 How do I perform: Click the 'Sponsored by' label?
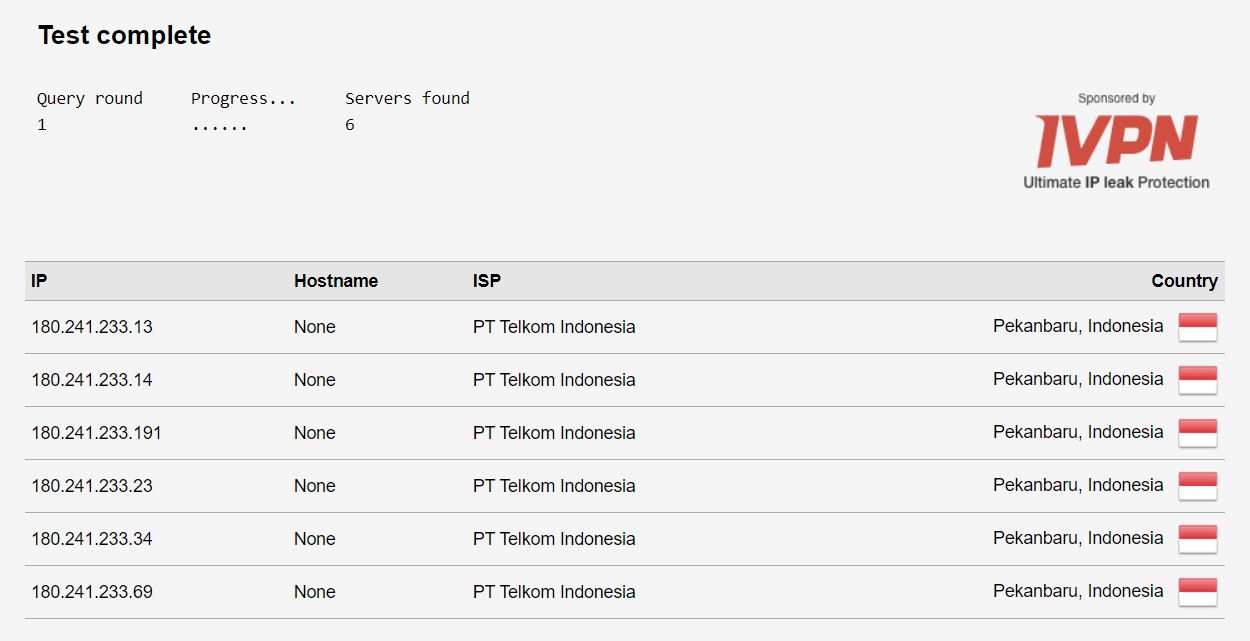pyautogui.click(x=1116, y=97)
